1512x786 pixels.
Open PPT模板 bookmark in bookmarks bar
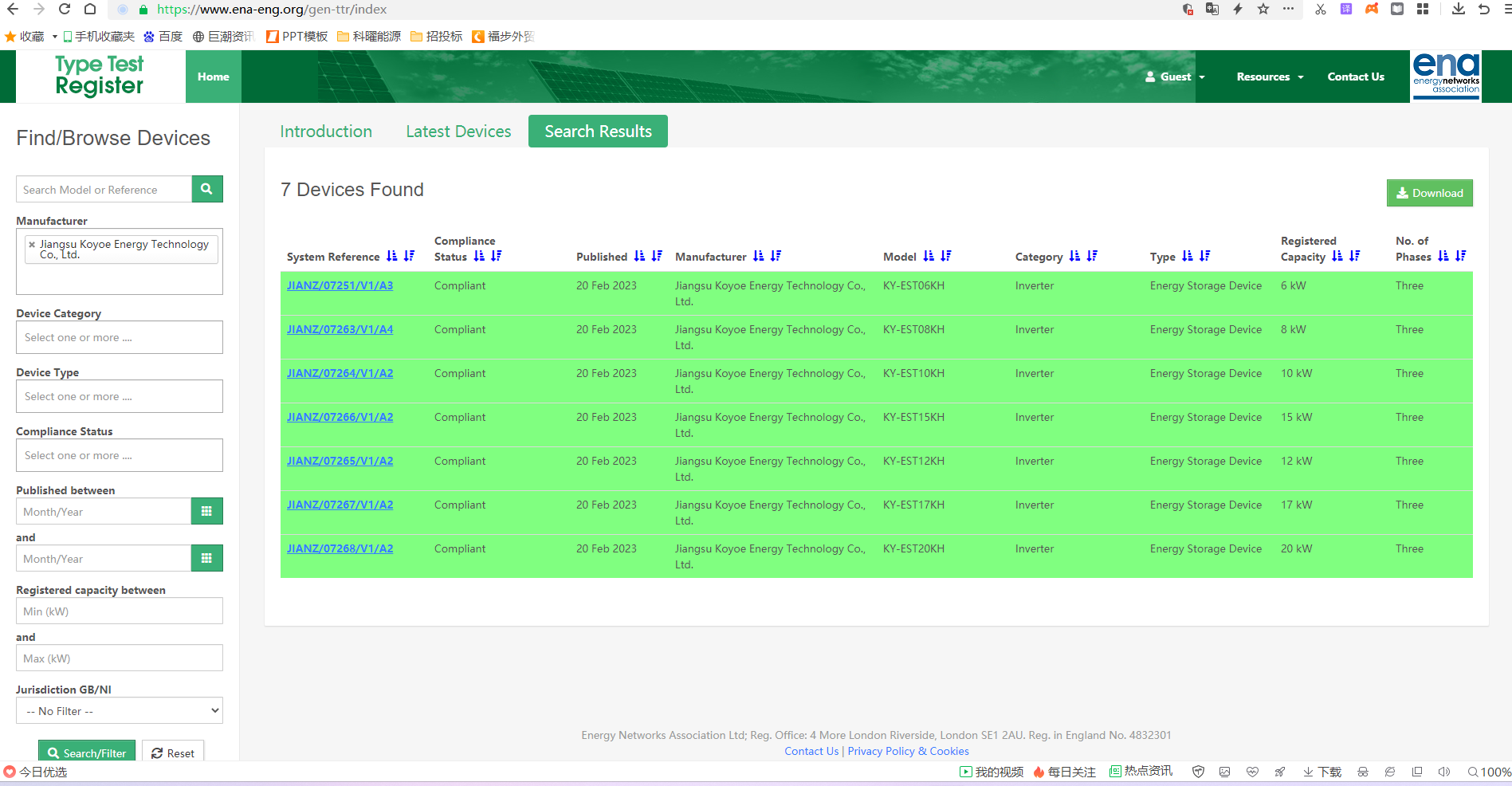click(x=297, y=36)
